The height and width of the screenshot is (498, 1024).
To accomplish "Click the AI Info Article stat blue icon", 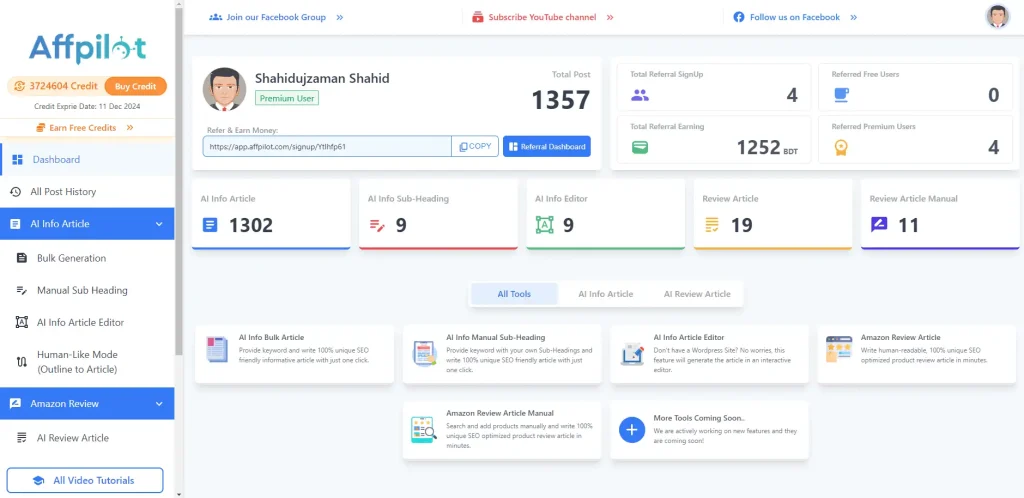I will 210,226.
